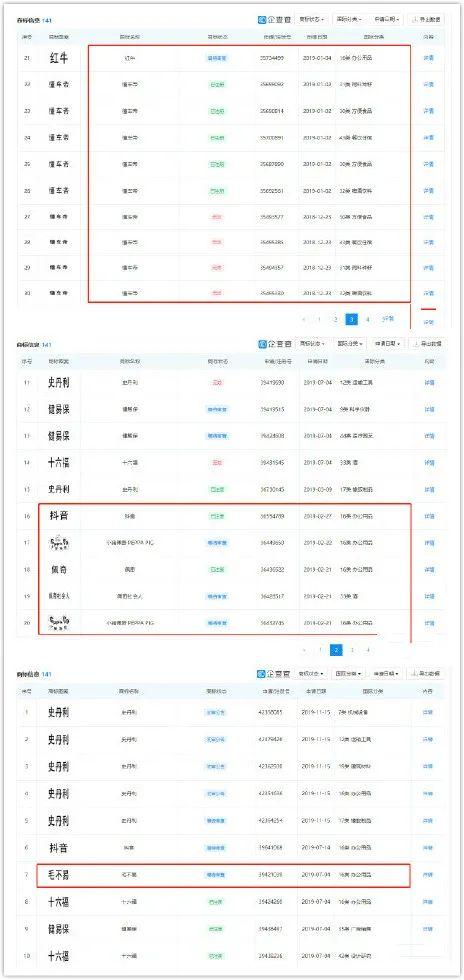The width and height of the screenshot is (464, 980).
Task: Open the Peppa Pig trademark image in row 17
Action: point(58,542)
